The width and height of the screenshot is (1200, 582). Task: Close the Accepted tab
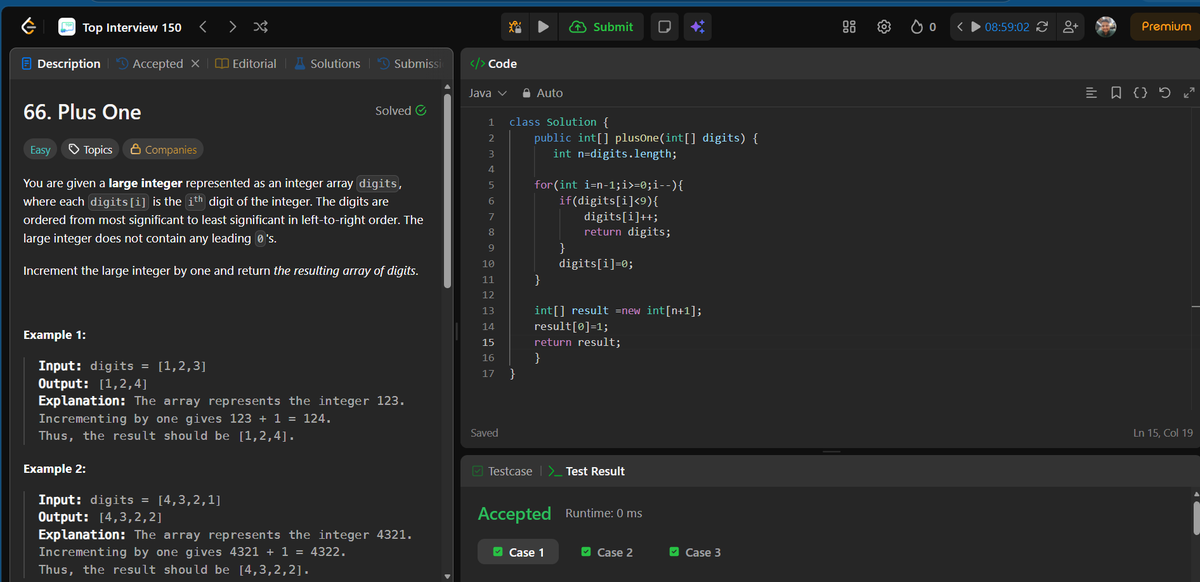pyautogui.click(x=195, y=64)
